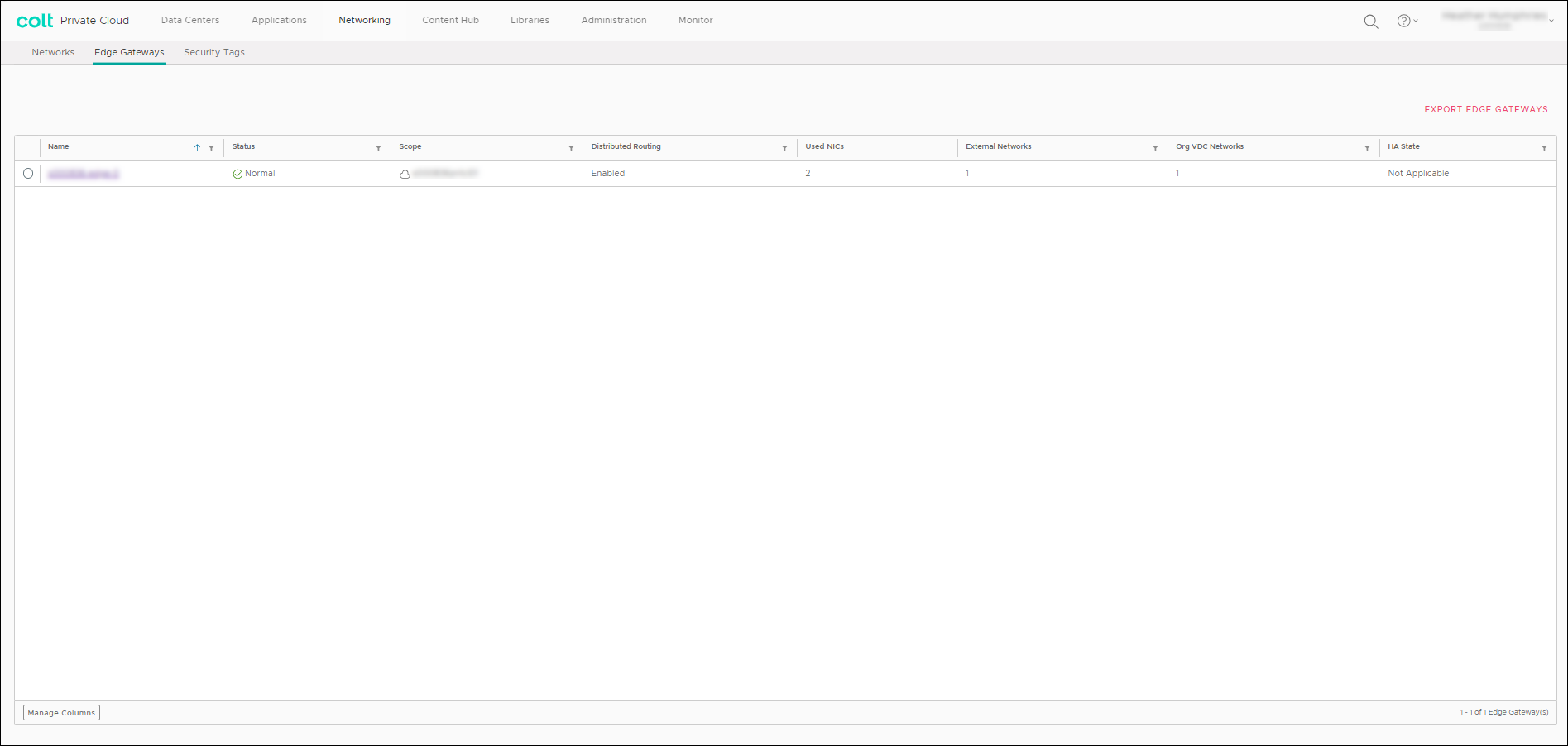
Task: Click the 1 - 1 of 1 Edge Gateway(s) counter
Action: [x=1503, y=712]
